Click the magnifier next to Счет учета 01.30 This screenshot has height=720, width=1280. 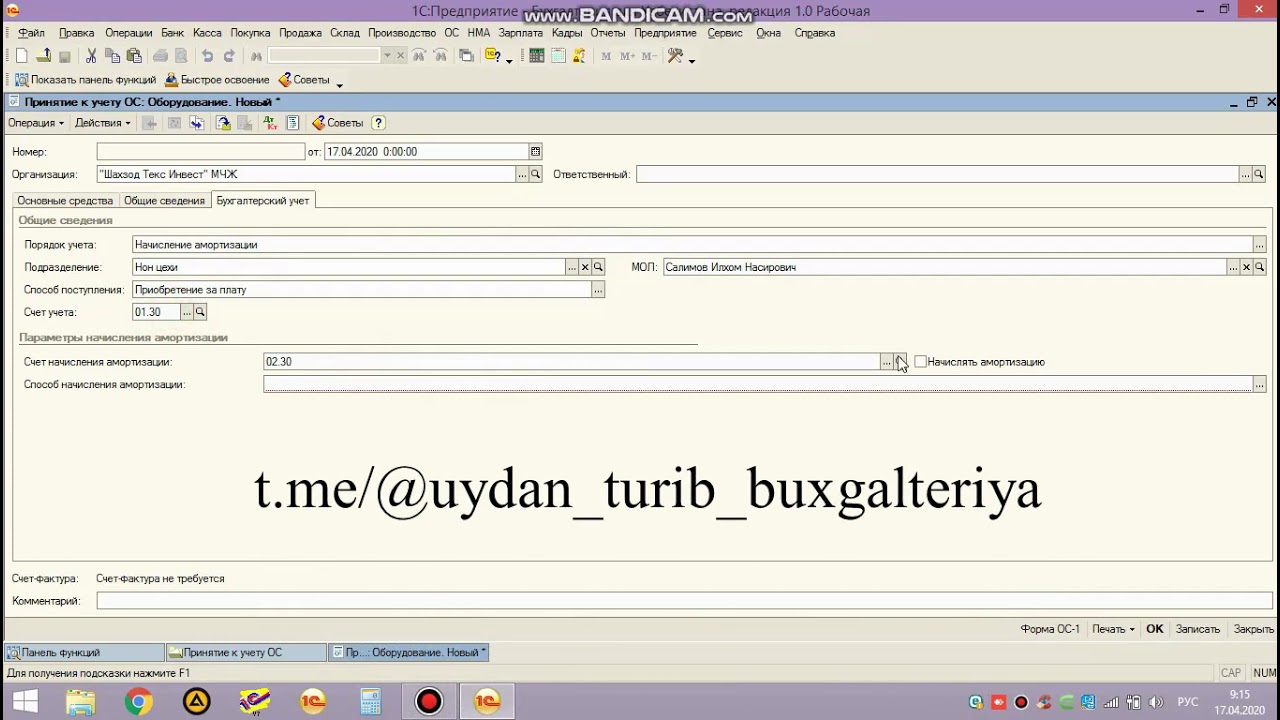(200, 312)
